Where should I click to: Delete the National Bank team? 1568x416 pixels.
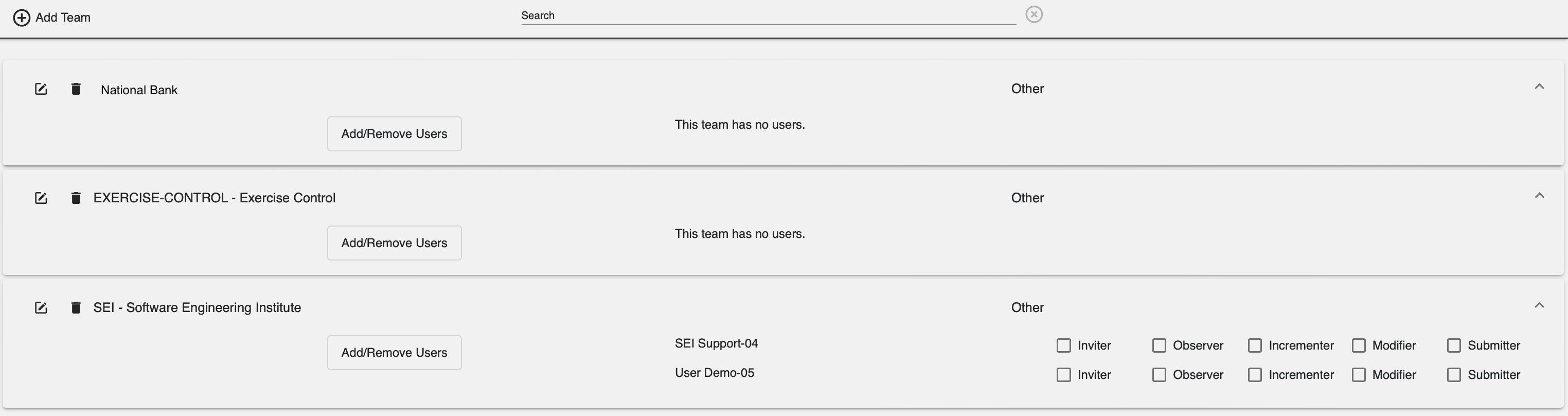click(76, 89)
